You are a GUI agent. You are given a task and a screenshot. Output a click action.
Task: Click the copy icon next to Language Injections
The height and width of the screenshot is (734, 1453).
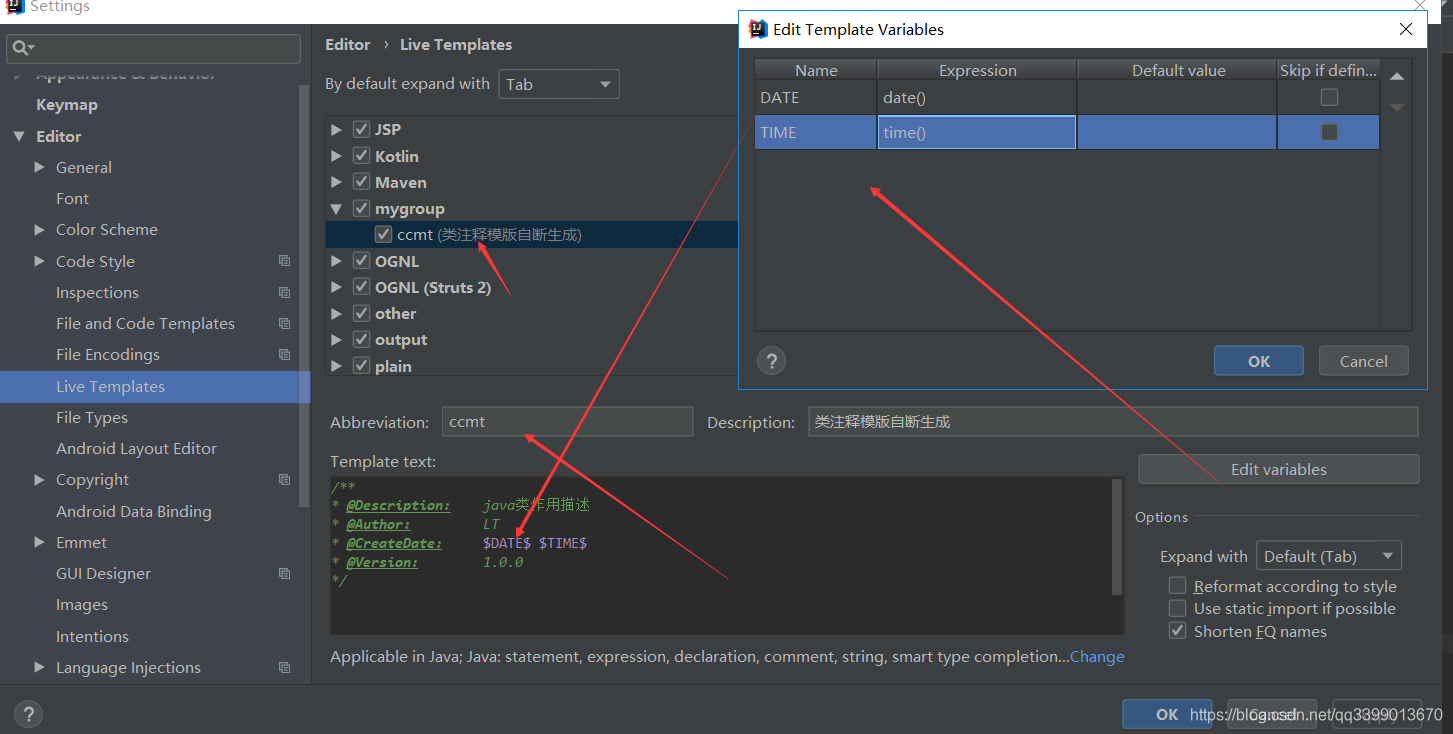(x=284, y=667)
